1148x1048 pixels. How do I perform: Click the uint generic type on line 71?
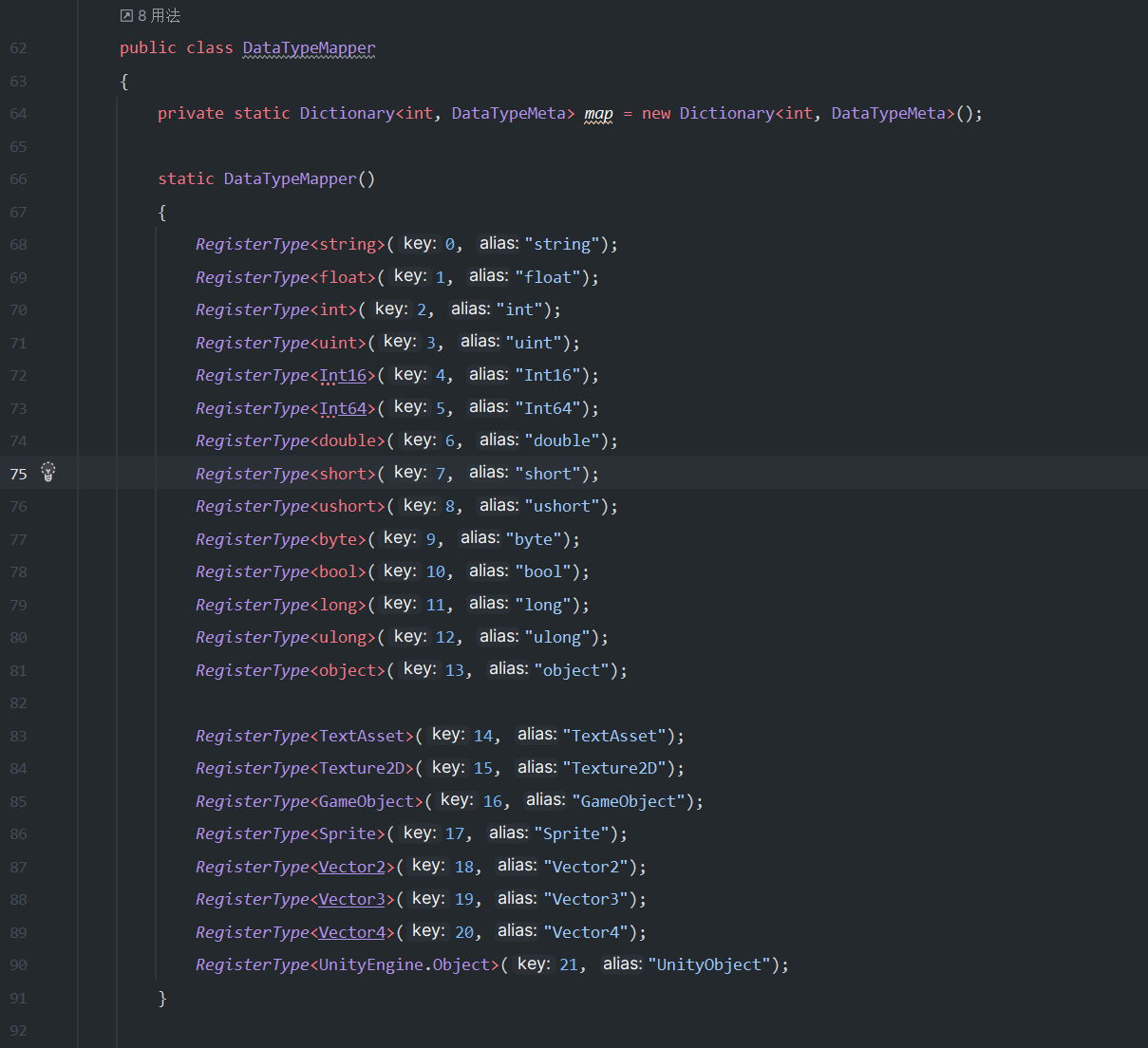pos(338,343)
